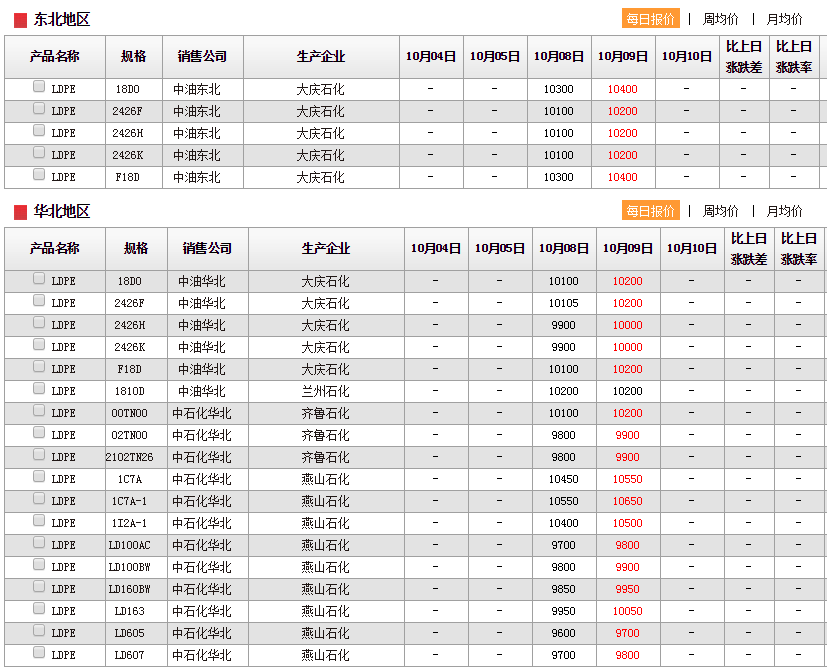Select the LDPE 1I2A-1 checkbox

coord(39,520)
